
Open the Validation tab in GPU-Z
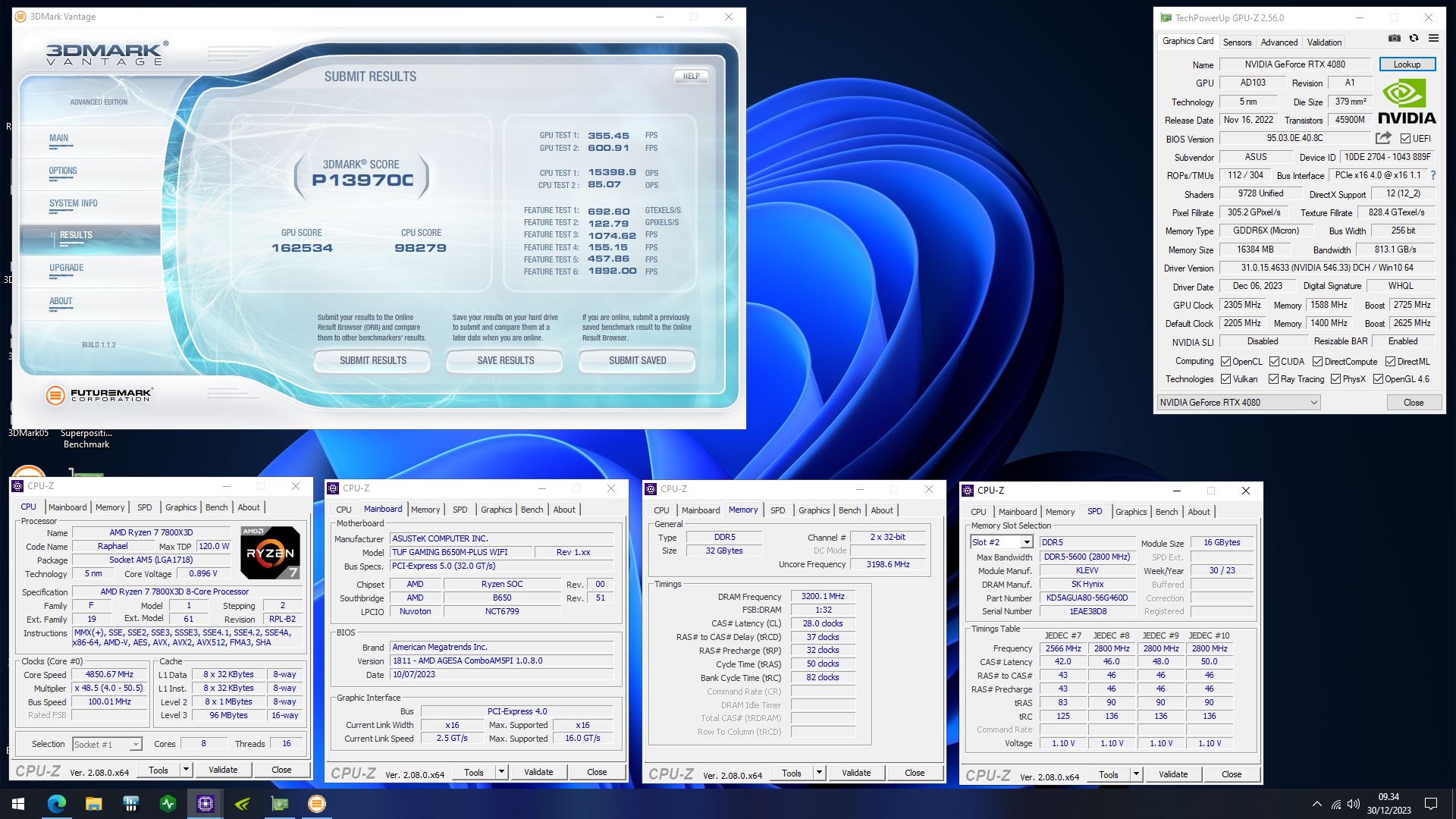pyautogui.click(x=1324, y=42)
